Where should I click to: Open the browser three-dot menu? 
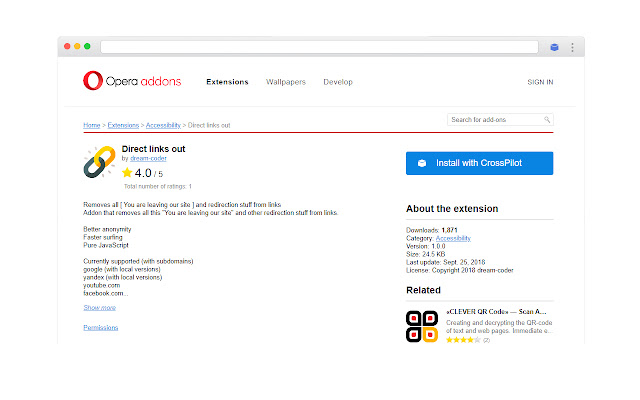[572, 47]
